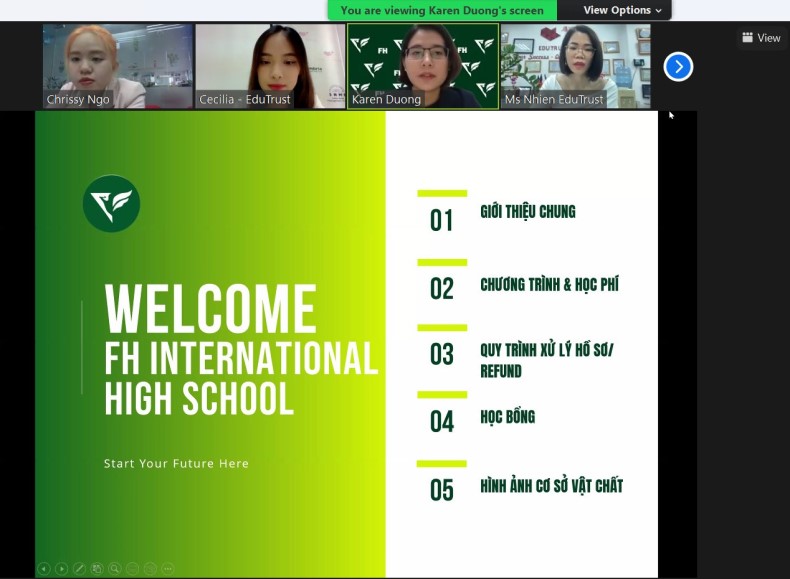Click the number 03 on the agenda
The height and width of the screenshot is (579, 790).
point(441,354)
